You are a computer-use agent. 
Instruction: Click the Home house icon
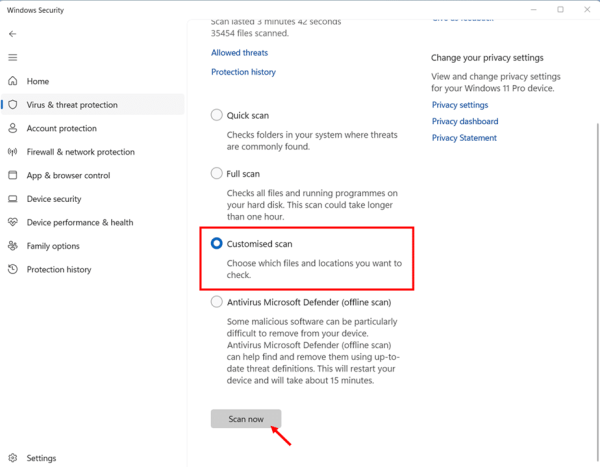(13, 81)
